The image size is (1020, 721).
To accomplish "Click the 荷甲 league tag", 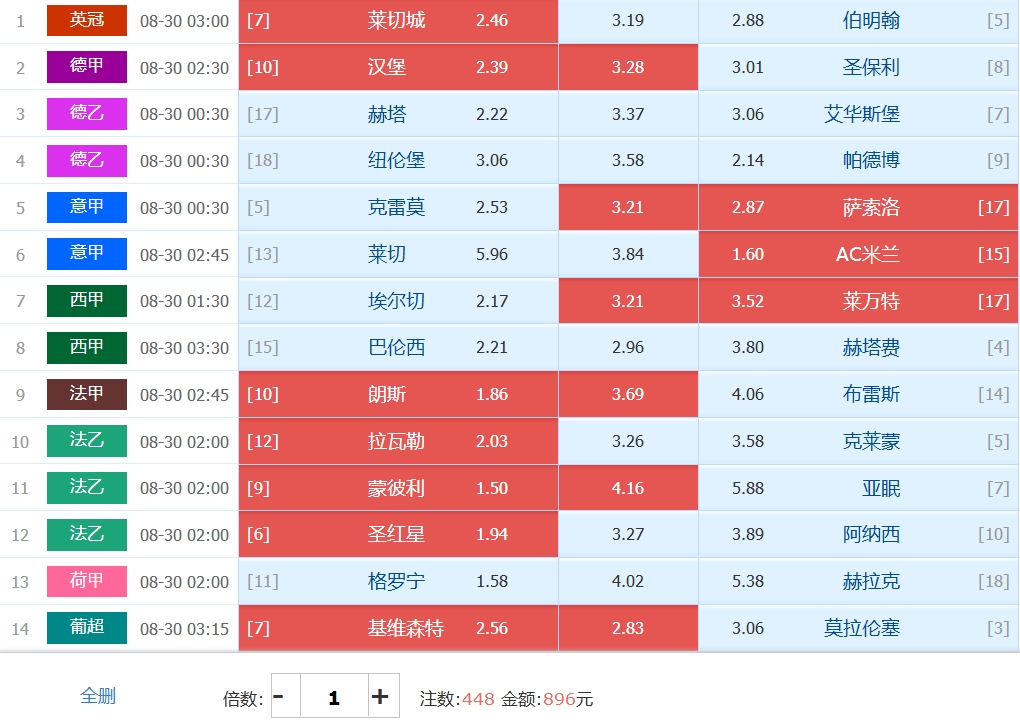I will 87,580.
